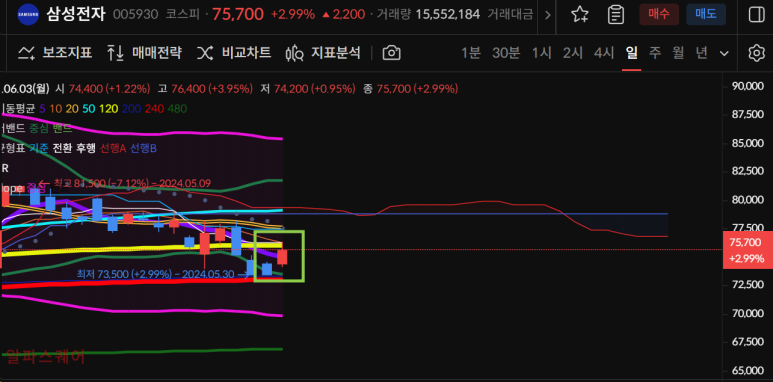Select the 주 weekly timeframe
The height and width of the screenshot is (382, 773).
click(x=655, y=53)
